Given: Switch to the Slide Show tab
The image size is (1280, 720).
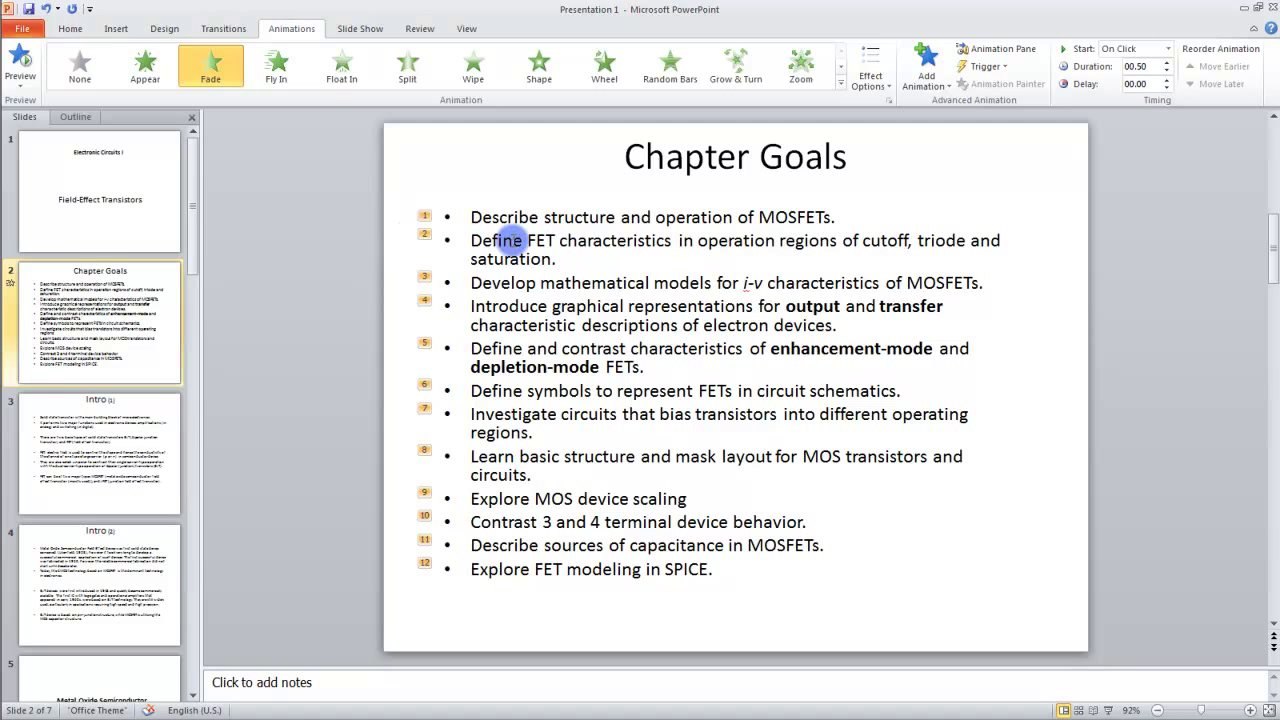Looking at the screenshot, I should (360, 29).
